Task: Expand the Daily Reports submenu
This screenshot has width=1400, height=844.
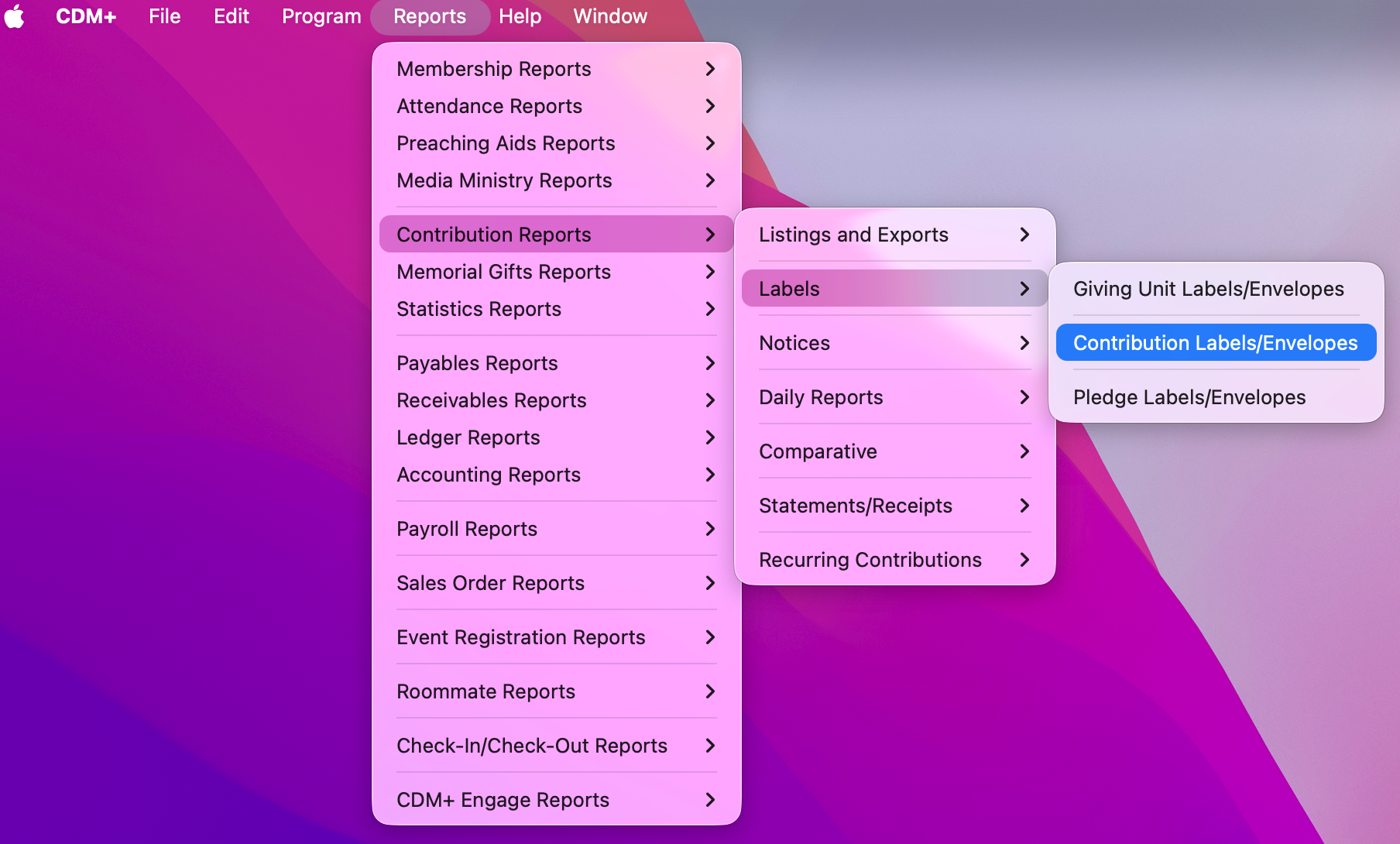Action: click(894, 397)
